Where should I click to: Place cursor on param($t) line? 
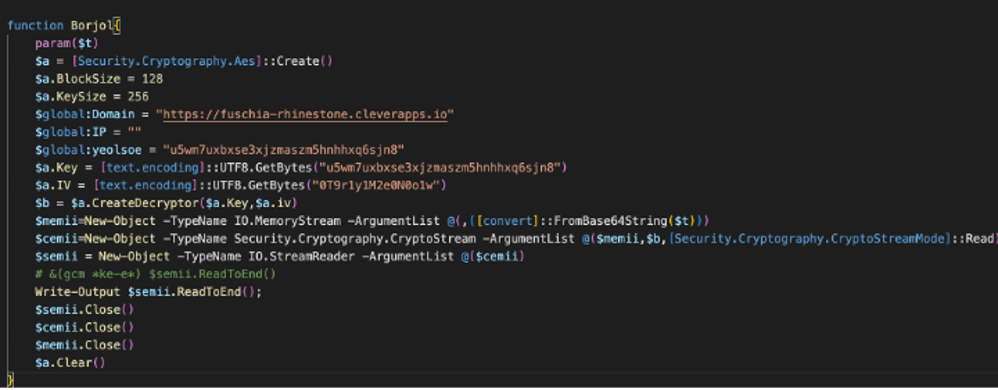[x=67, y=44]
